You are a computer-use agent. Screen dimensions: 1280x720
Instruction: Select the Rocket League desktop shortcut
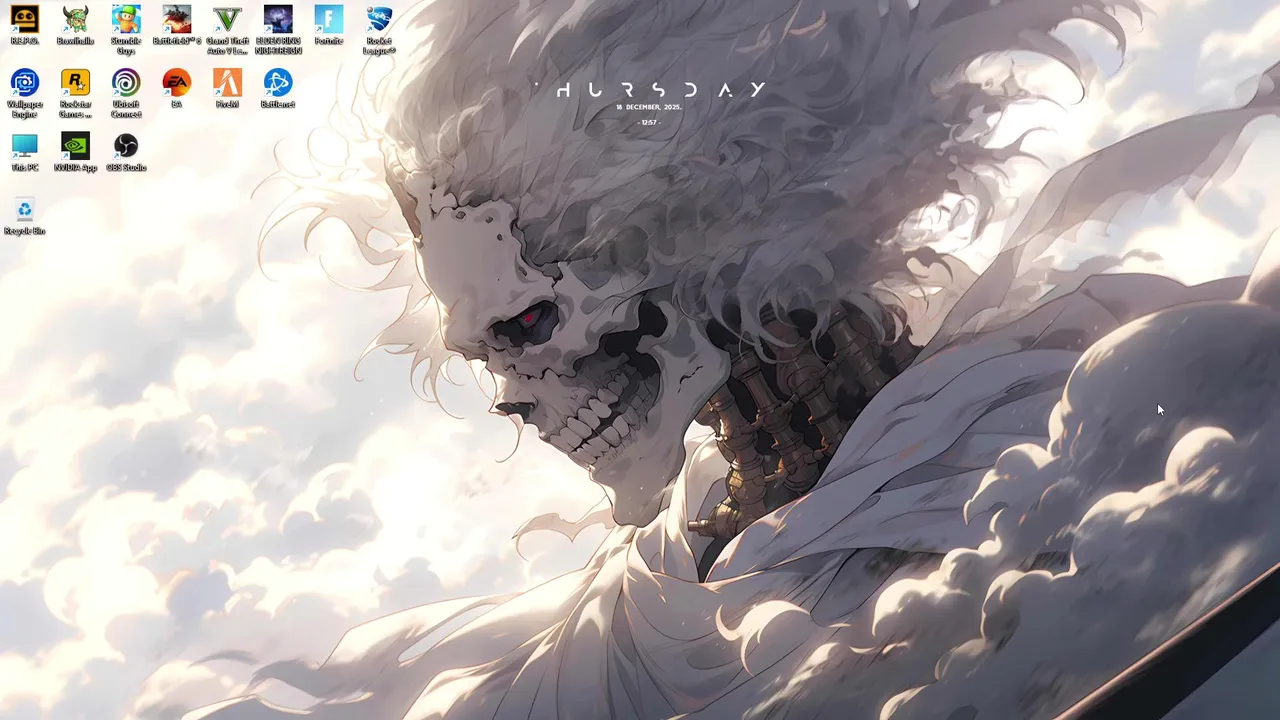(x=379, y=30)
